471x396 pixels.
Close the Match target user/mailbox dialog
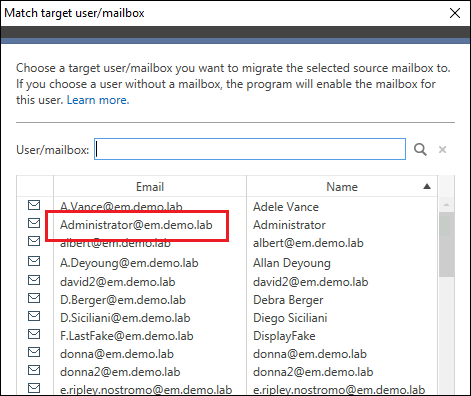point(455,13)
